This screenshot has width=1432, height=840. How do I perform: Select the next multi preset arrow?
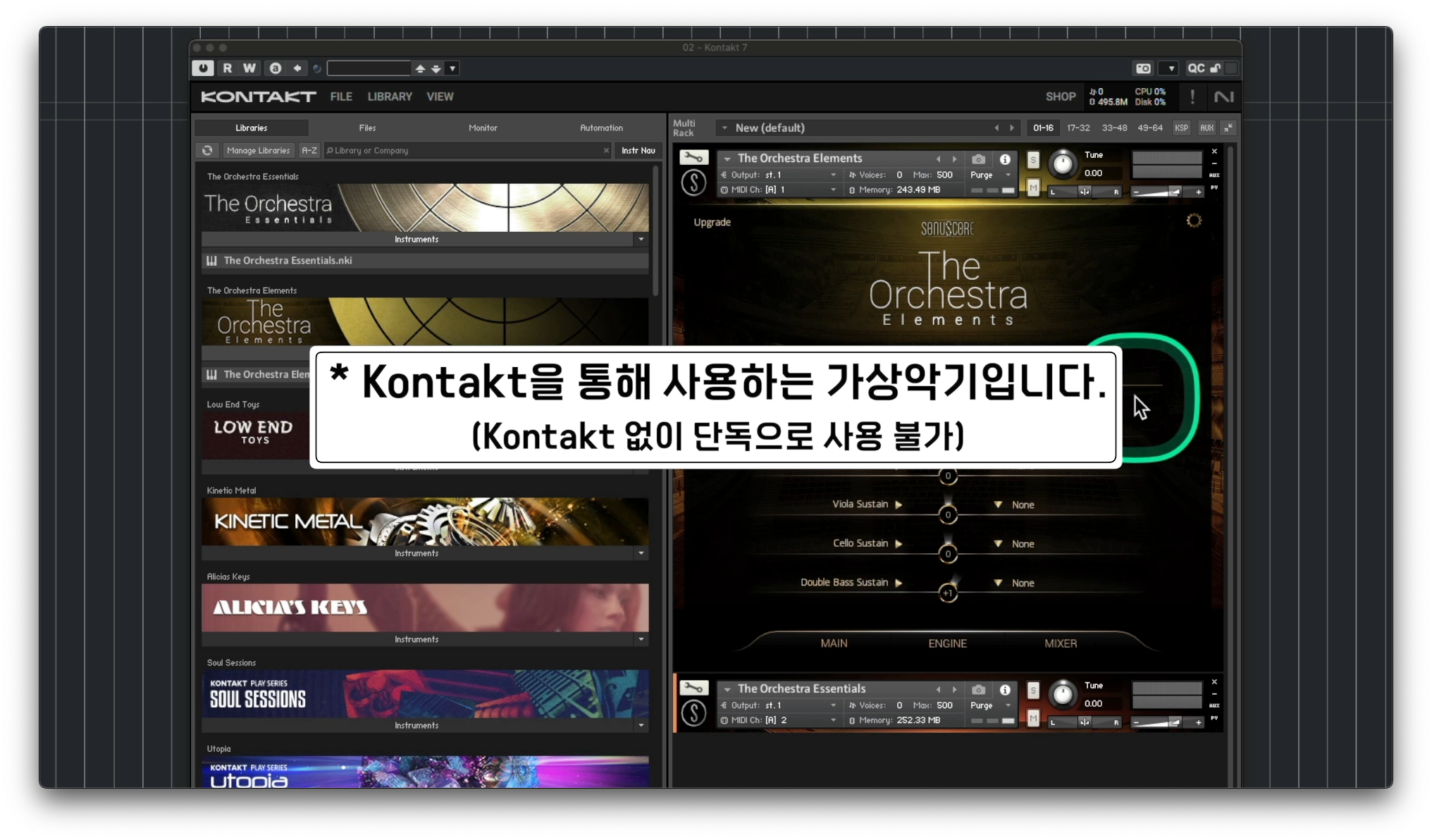pos(1012,128)
